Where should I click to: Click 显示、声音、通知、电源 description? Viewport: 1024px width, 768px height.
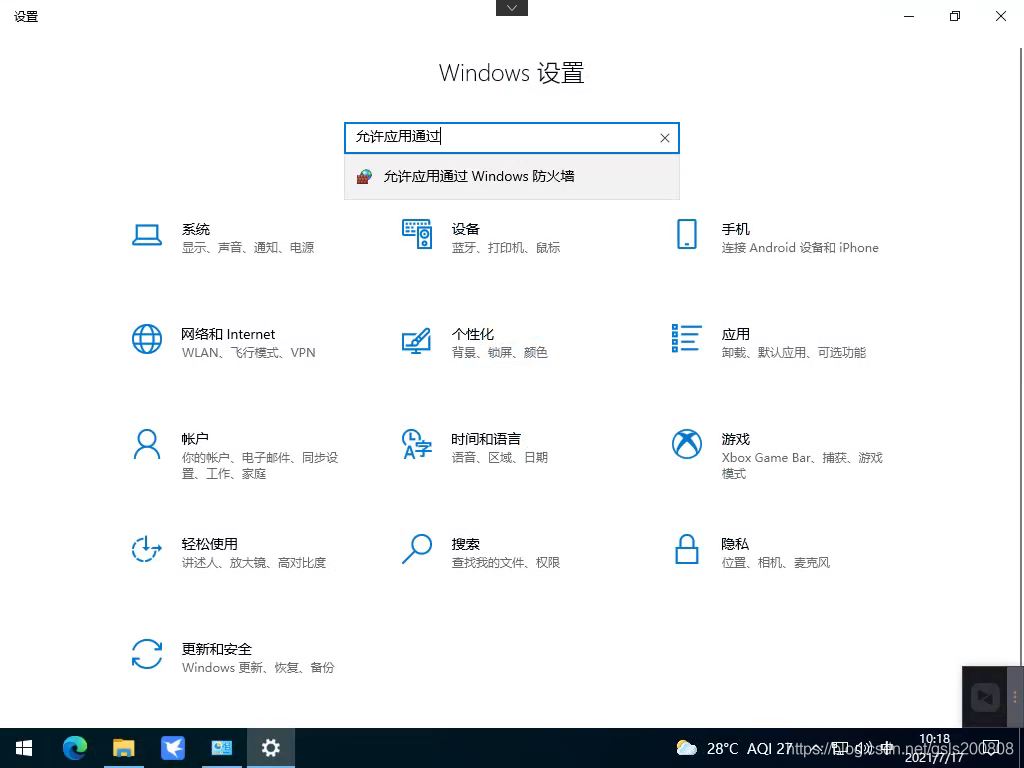point(248,248)
